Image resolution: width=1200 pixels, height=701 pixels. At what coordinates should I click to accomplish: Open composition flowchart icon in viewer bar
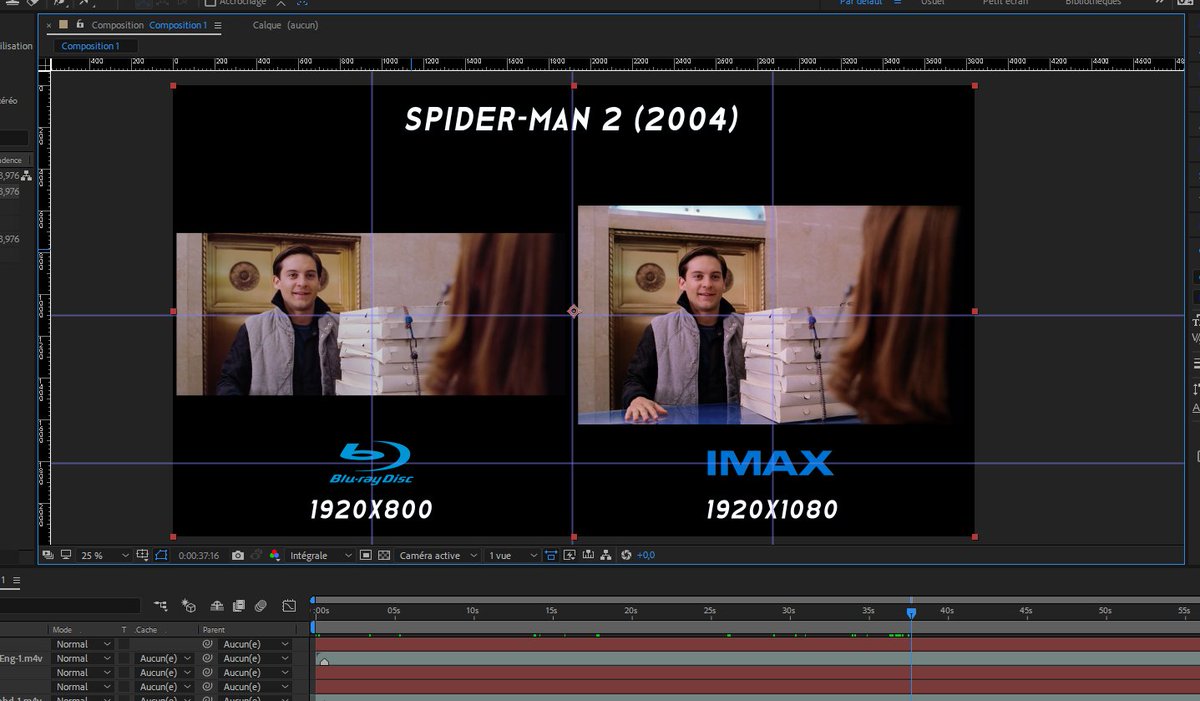pyautogui.click(x=606, y=555)
